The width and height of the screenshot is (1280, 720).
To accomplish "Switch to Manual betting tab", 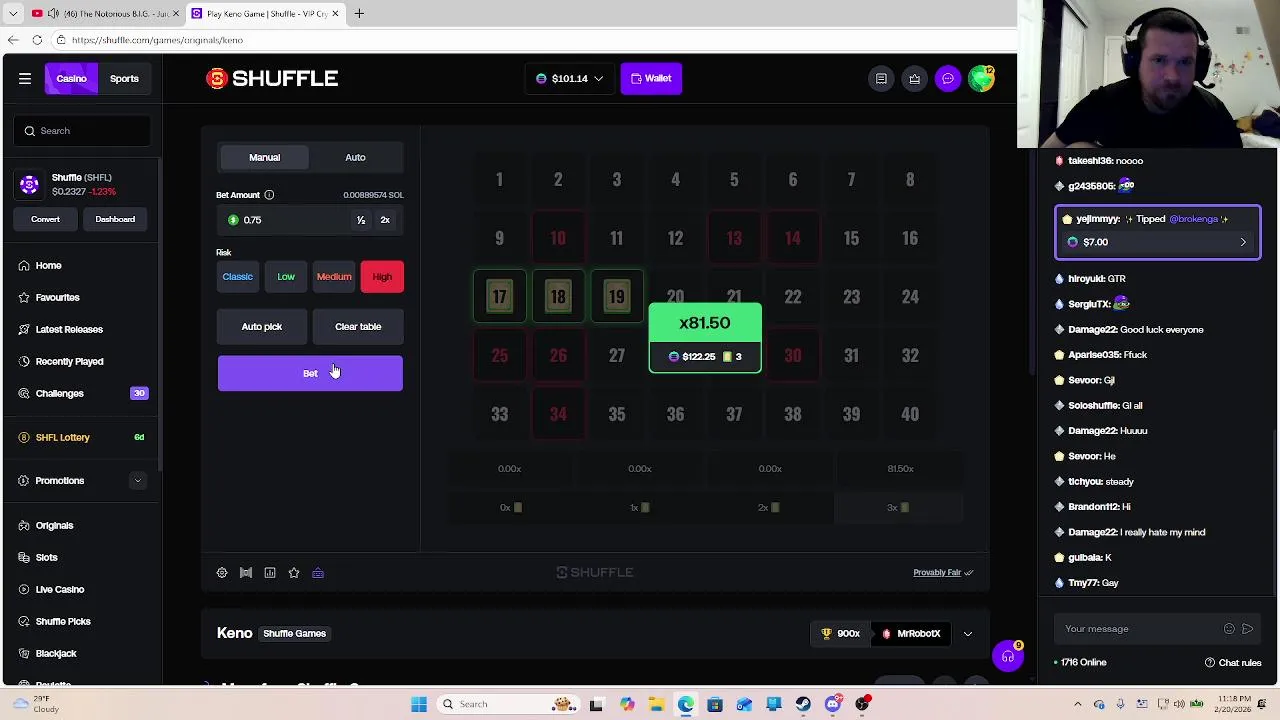I will point(264,157).
